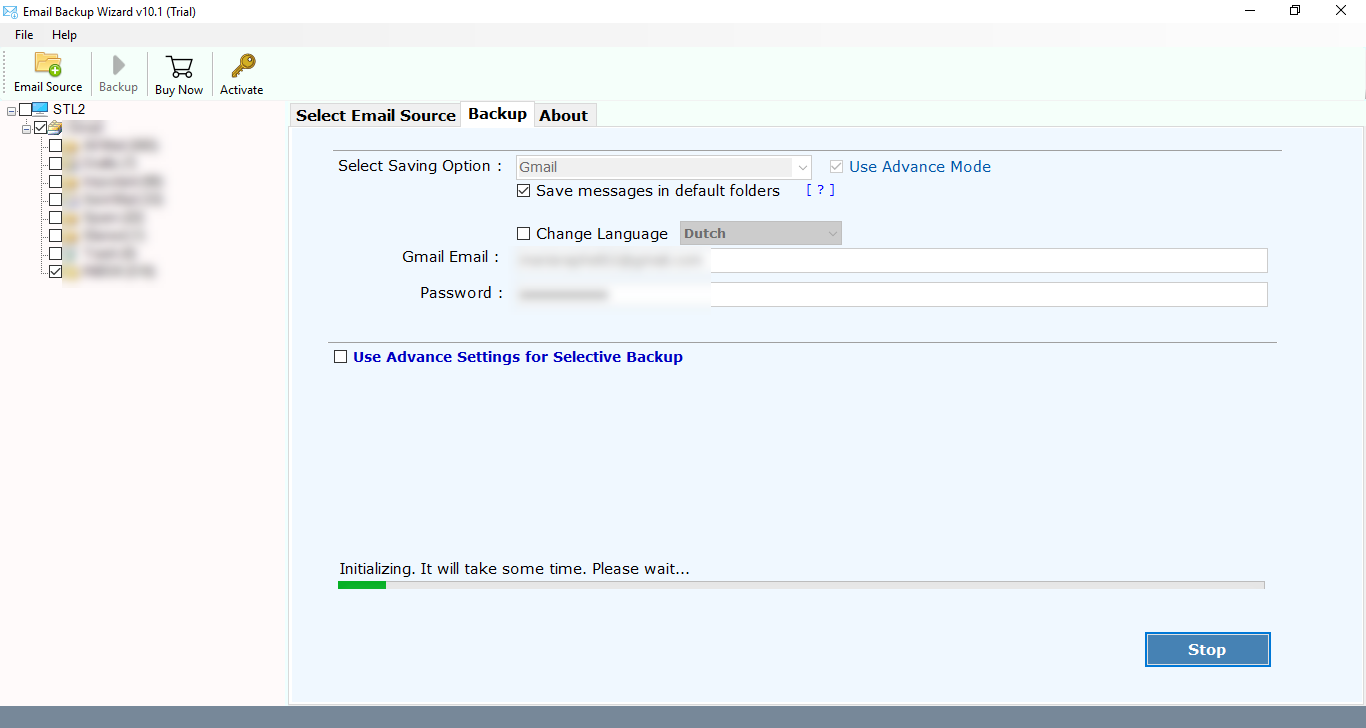Check Use Advance Settings for Selective Backup
Screen dimensions: 1366x728
click(341, 357)
